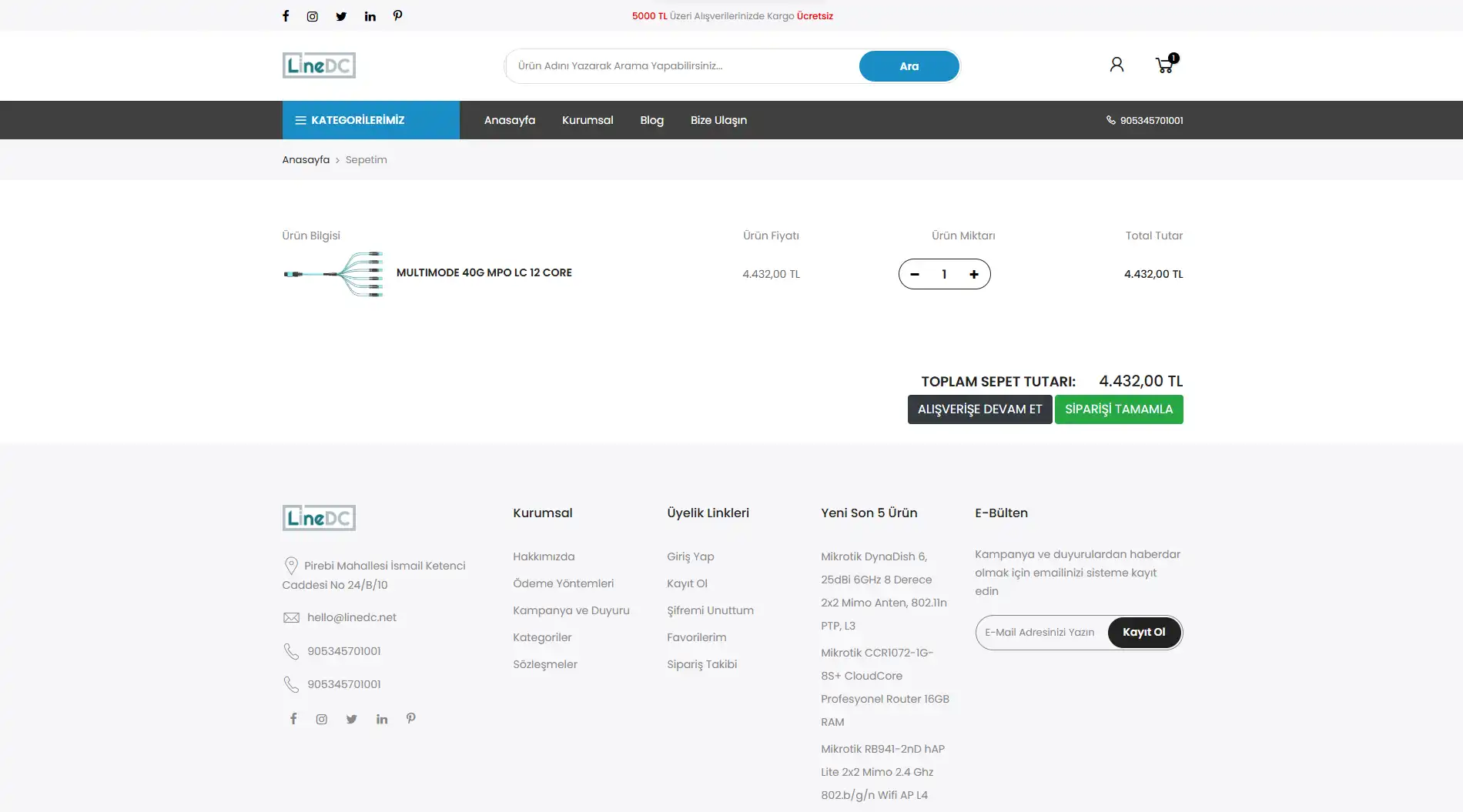Screen dimensions: 1463x812
Task: Open Instagram link in top bar
Action: 313,16
